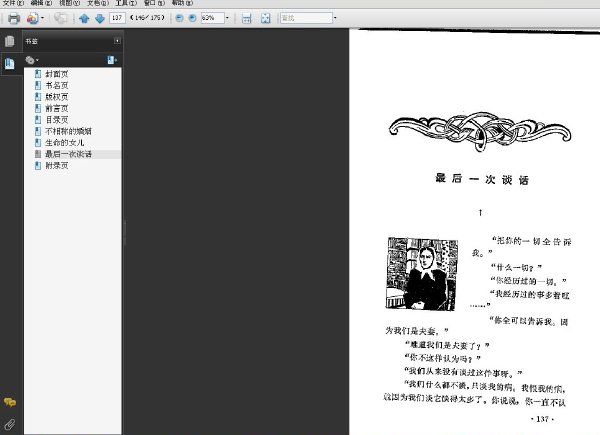
Task: Click the bookmark icon beside 附录页
Action: (38, 166)
